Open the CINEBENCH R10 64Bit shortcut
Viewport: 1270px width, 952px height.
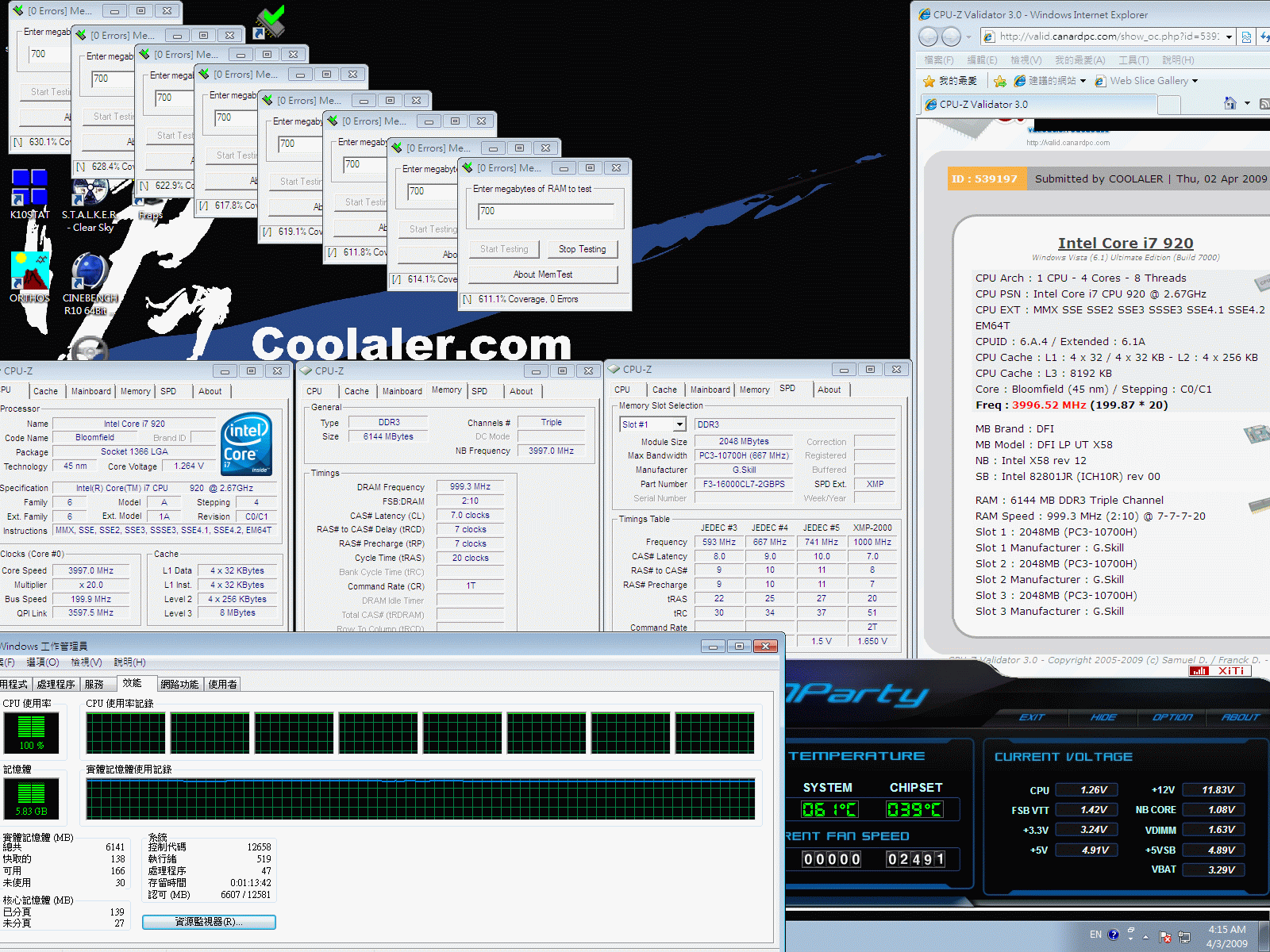[x=90, y=284]
